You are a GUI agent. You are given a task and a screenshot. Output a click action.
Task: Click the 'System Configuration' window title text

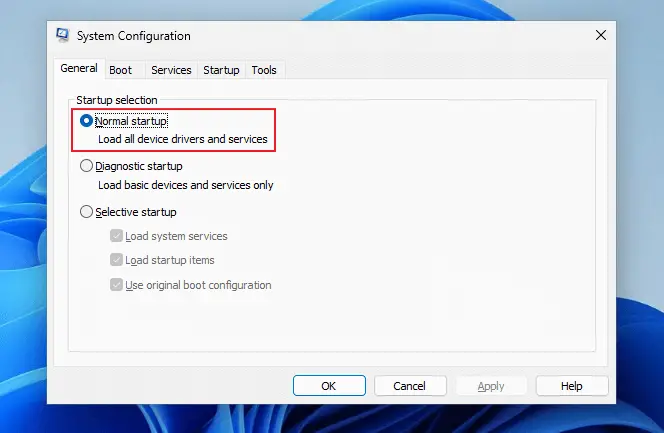click(x=133, y=36)
